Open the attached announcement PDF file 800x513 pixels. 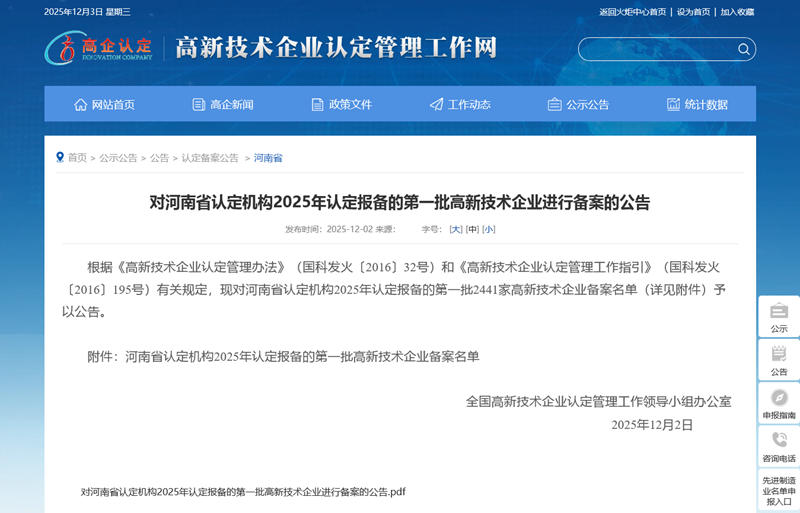click(x=243, y=492)
